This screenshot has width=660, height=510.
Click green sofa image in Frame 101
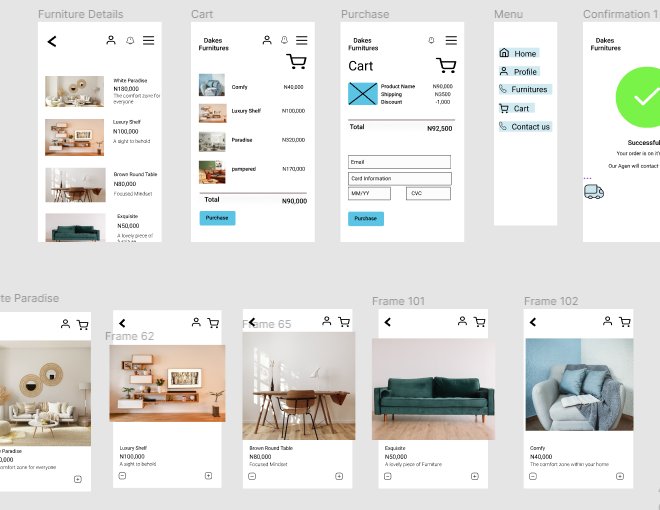[x=433, y=389]
